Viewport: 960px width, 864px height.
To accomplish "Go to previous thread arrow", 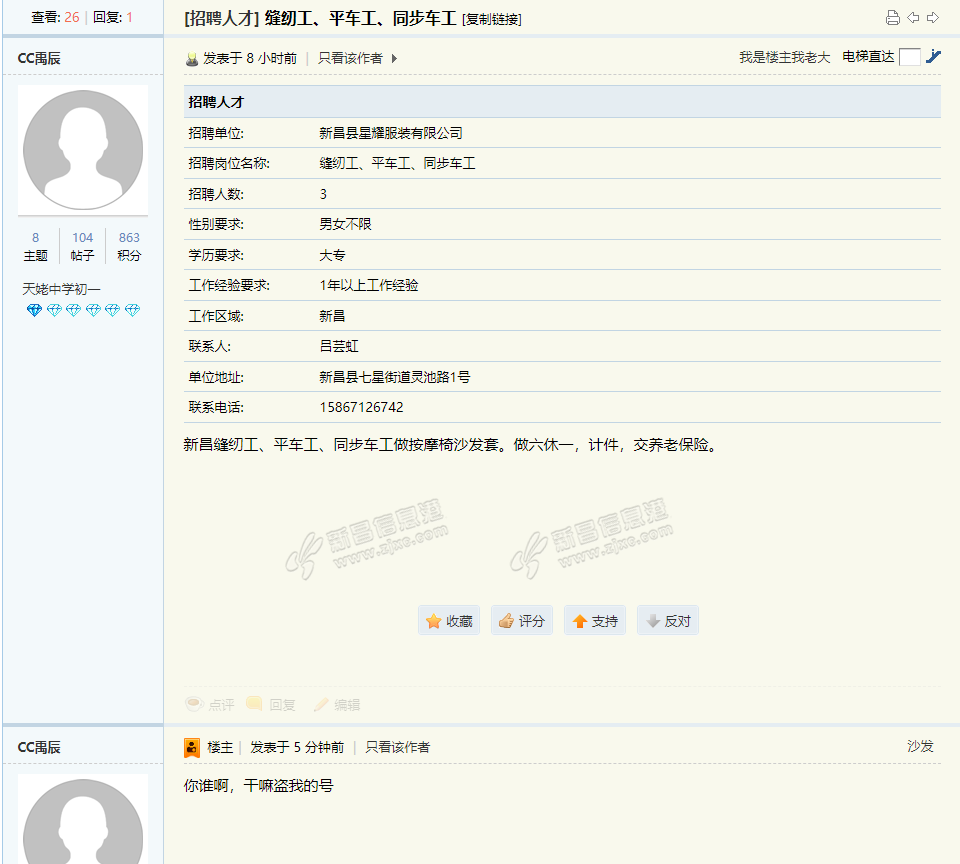I will point(913,18).
